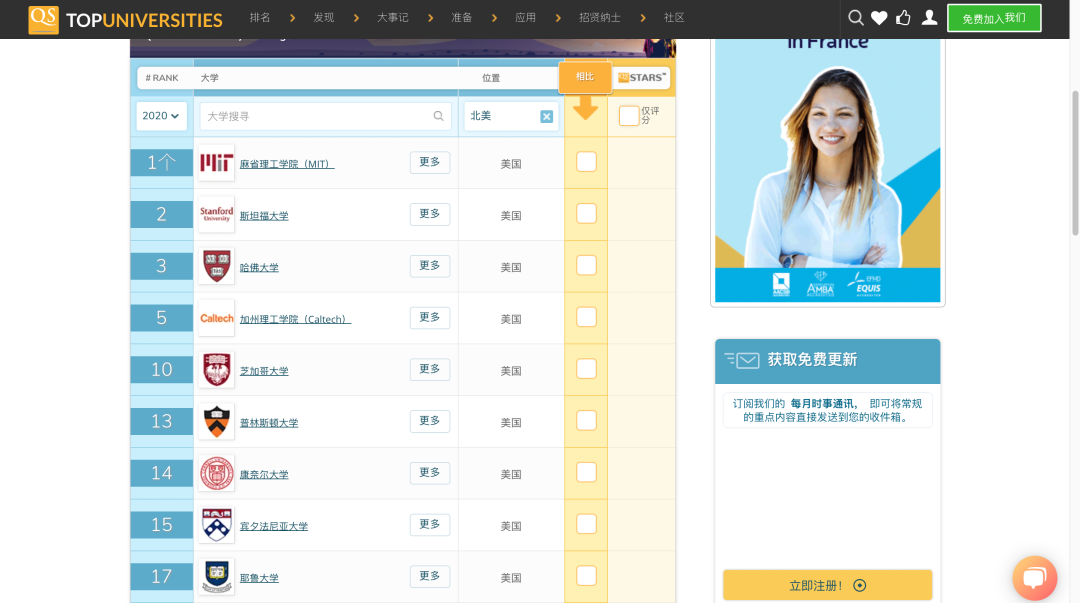Expand 更多 for 普林斯顿大学
Image resolution: width=1080 pixels, height=603 pixels.
430,420
